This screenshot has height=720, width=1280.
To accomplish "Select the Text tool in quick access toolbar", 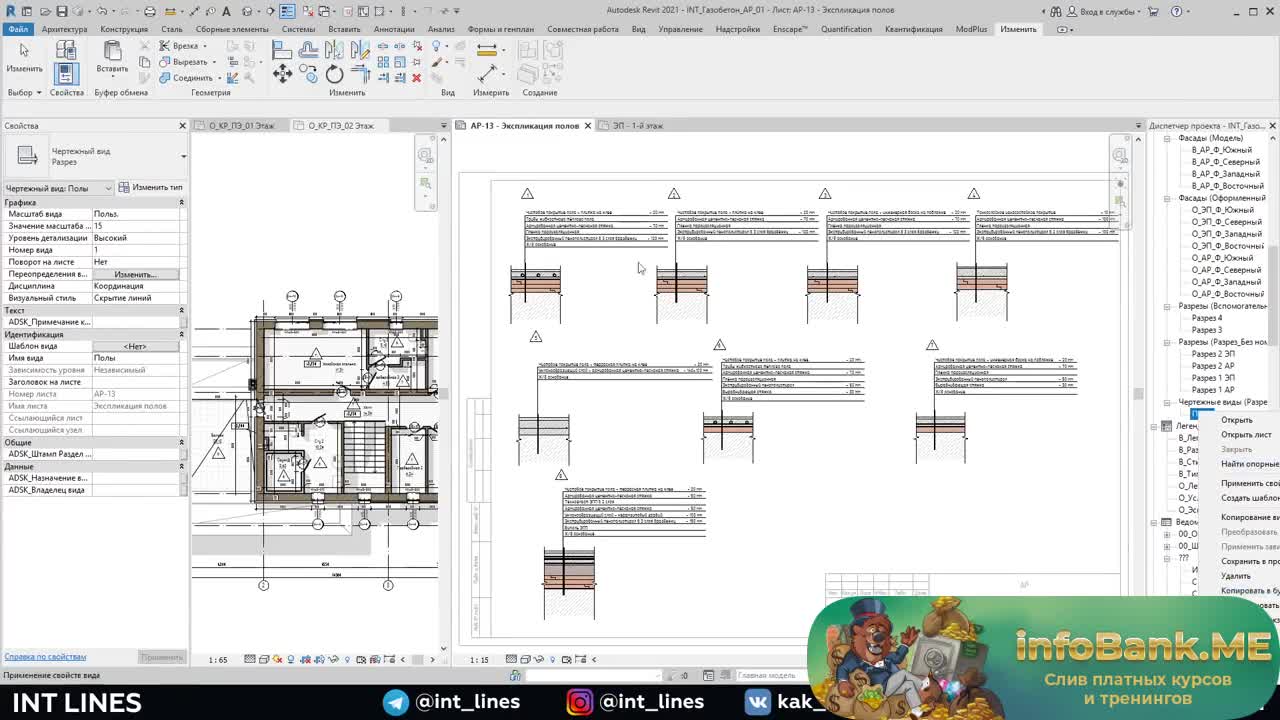I will [x=227, y=11].
